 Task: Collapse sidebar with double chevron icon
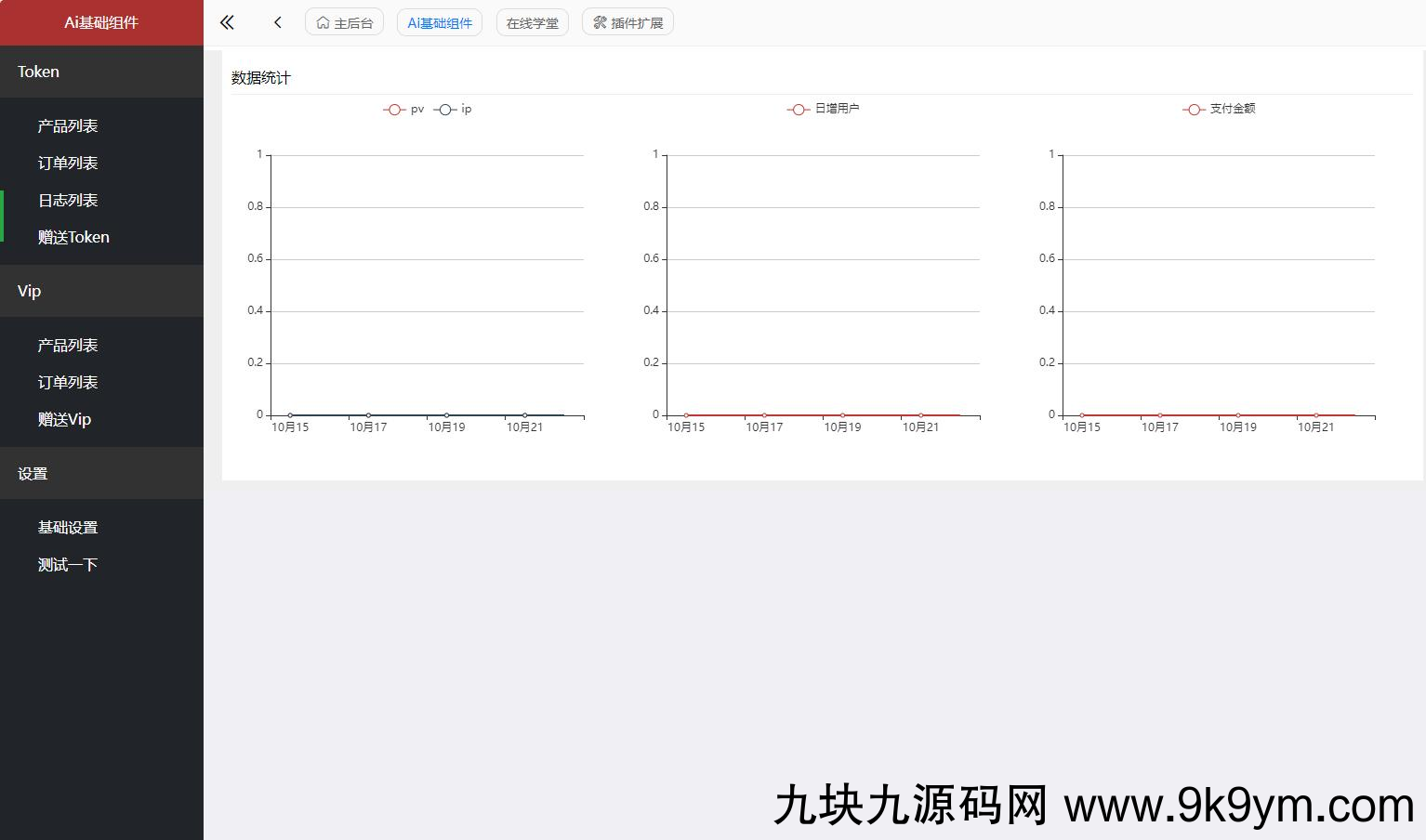[x=227, y=22]
